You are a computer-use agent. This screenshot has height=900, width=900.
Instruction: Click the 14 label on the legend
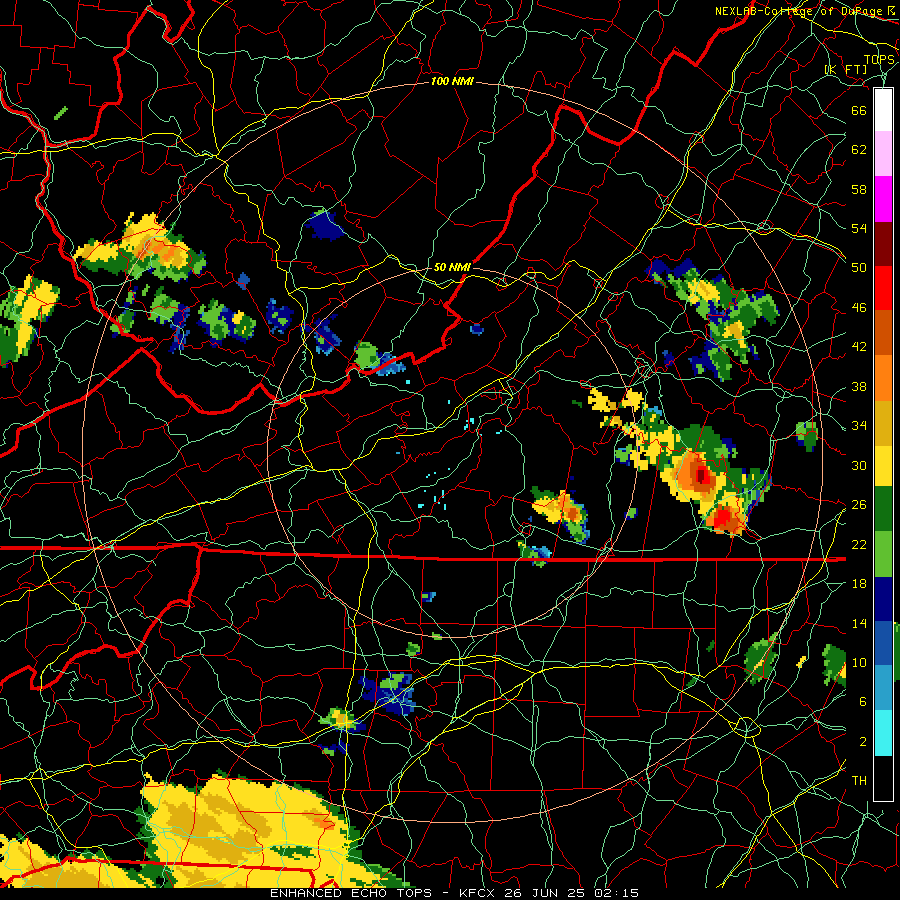pyautogui.click(x=859, y=623)
